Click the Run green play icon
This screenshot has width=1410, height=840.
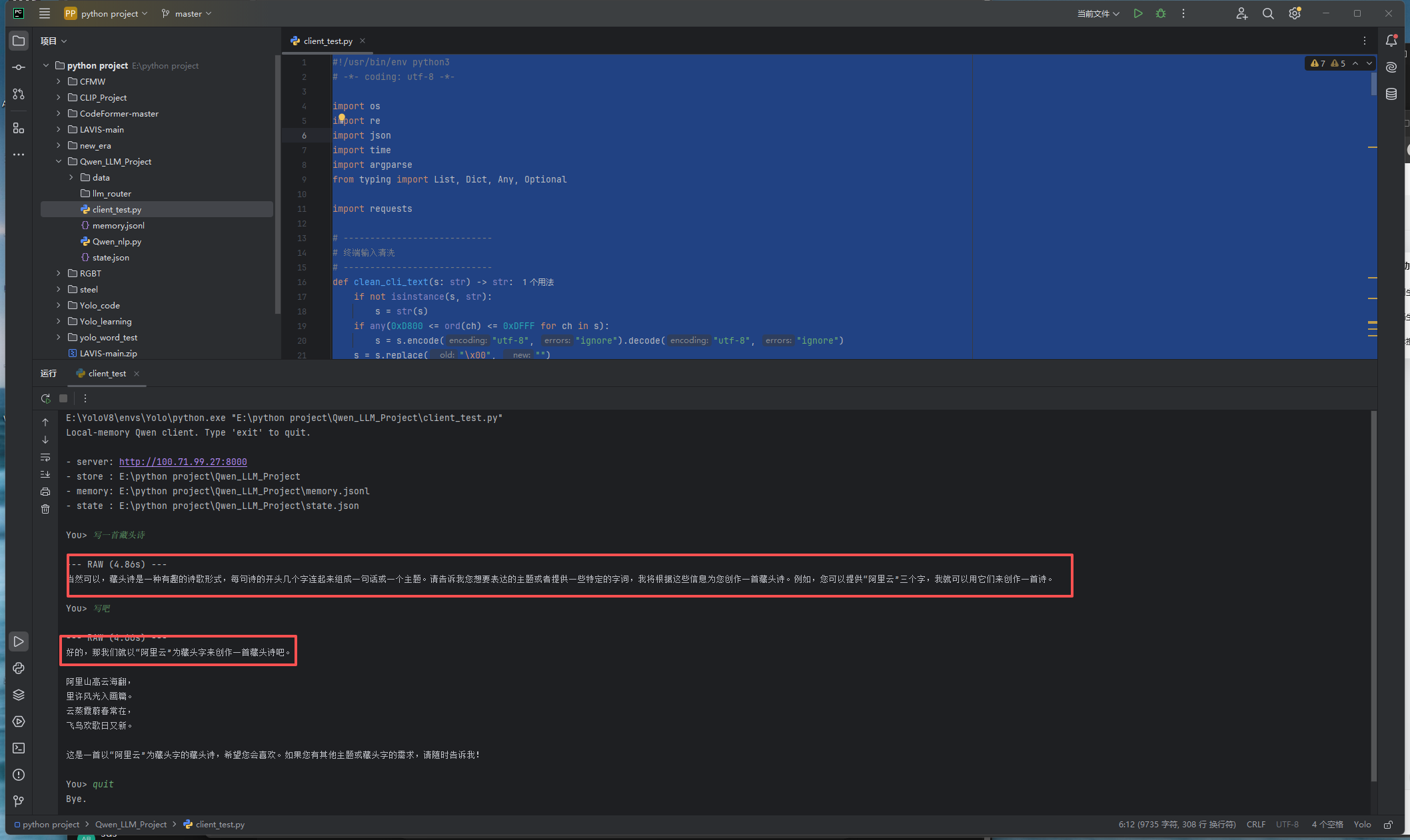(x=1138, y=13)
